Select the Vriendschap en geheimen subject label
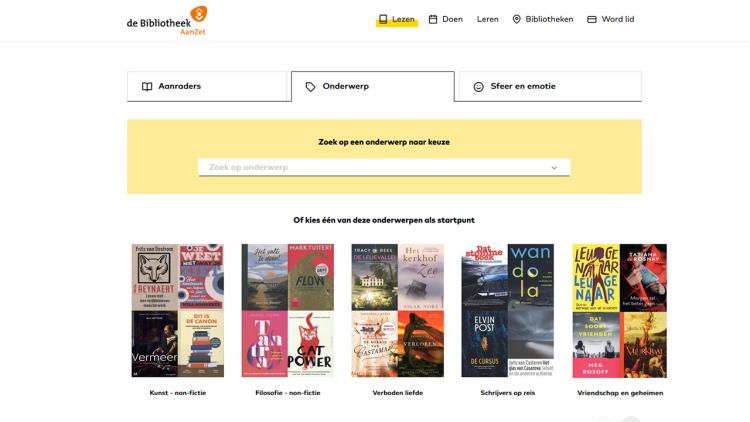This screenshot has height=422, width=750. coord(620,393)
